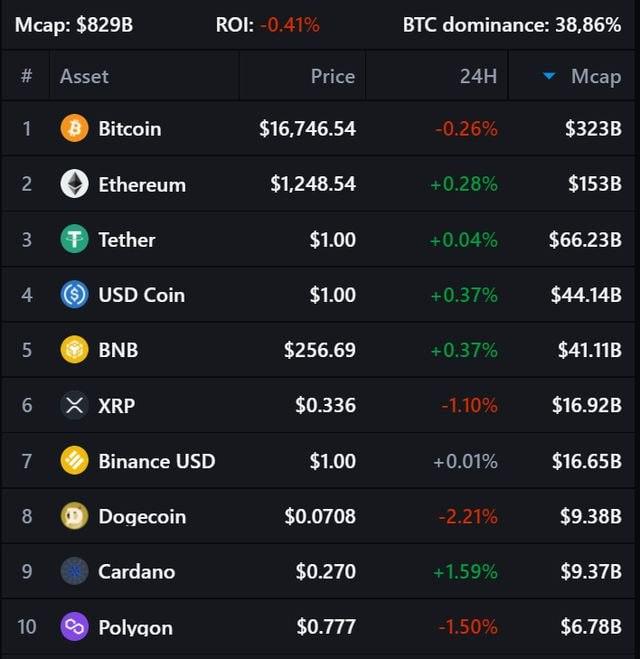
Task: Click the Ethereum logo icon
Action: click(75, 184)
